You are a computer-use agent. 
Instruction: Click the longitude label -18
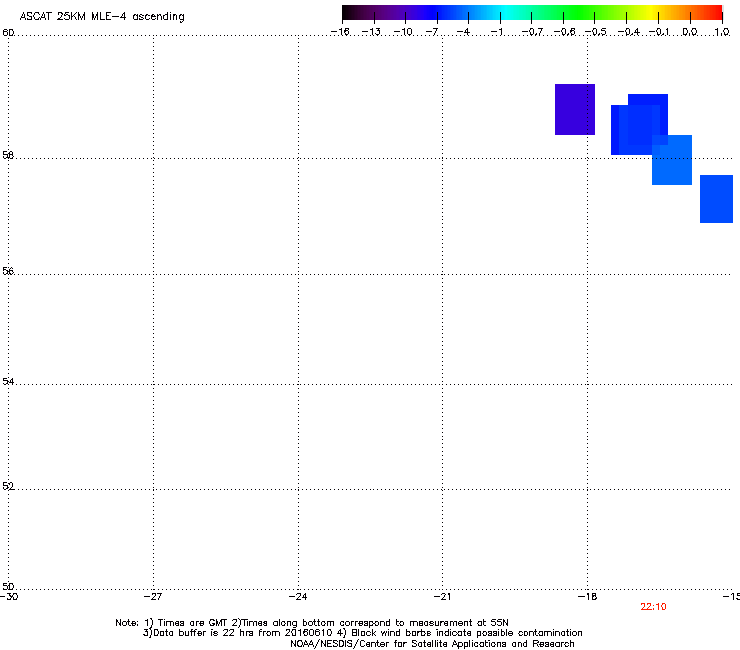click(x=588, y=597)
